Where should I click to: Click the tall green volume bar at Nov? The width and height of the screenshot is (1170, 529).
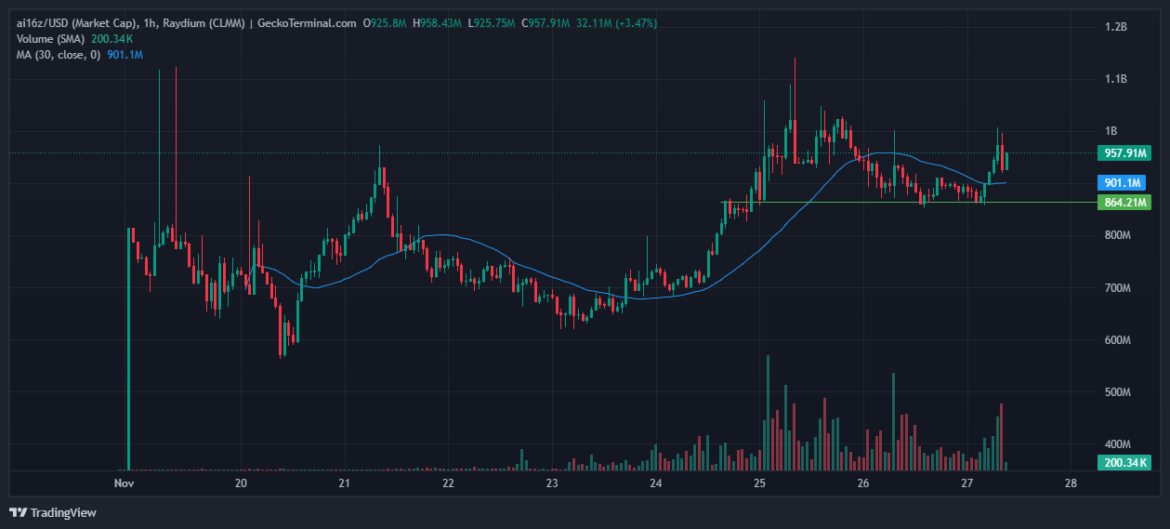(129, 350)
